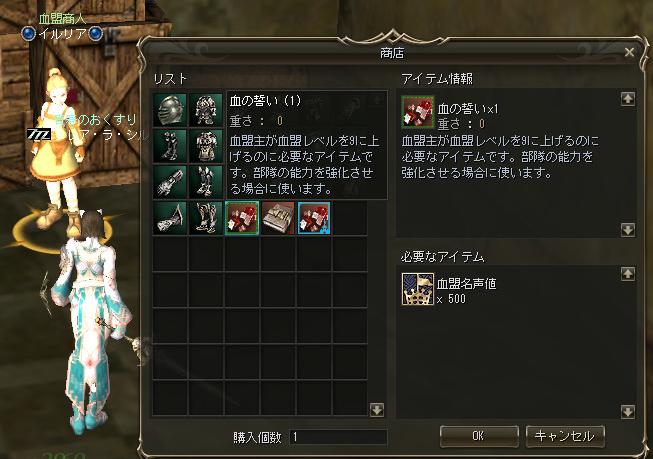Select the green-bordered 血の誓い item

242,218
